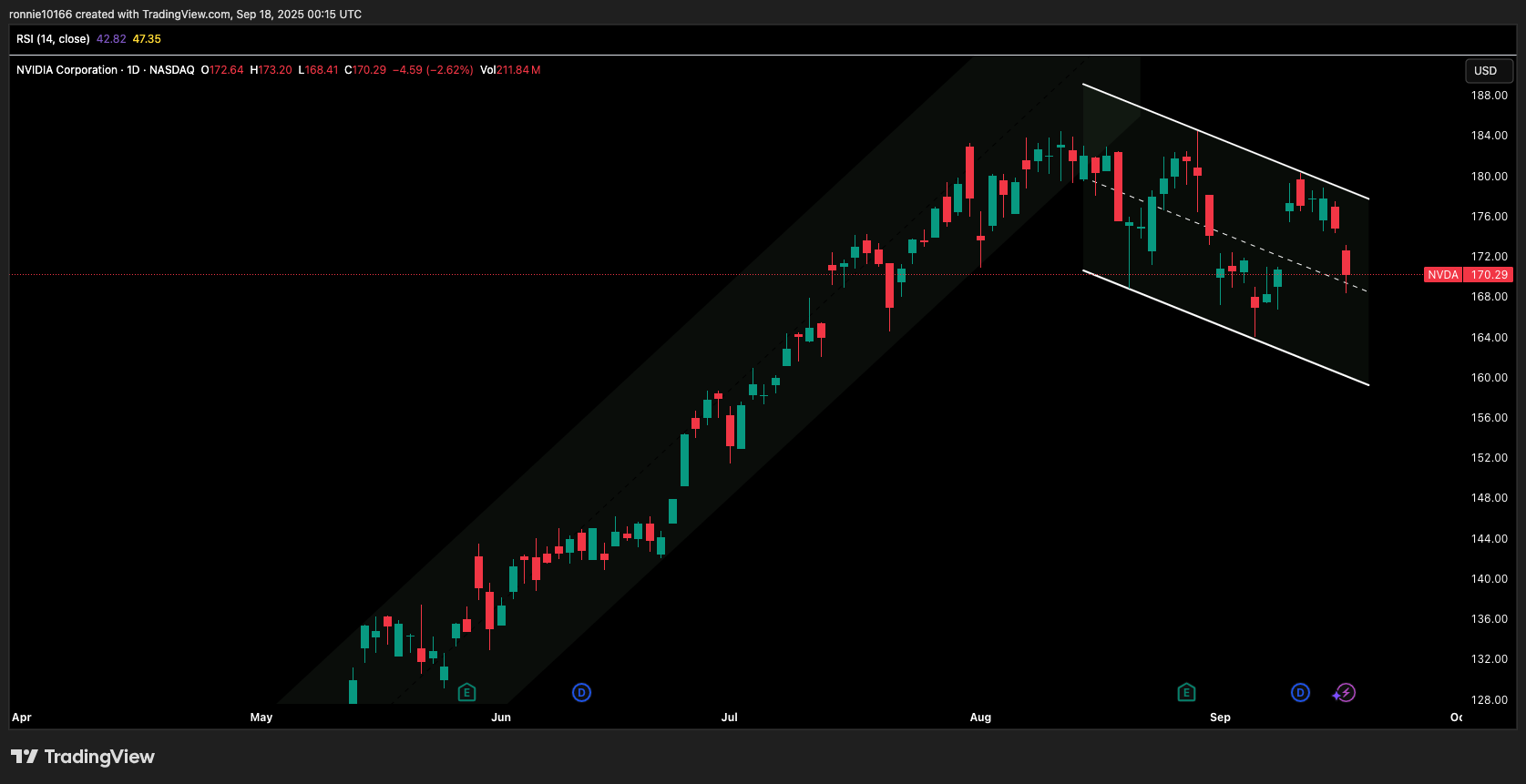The height and width of the screenshot is (784, 1526).
Task: Click the 144.00 price axis label
Action: (x=1490, y=539)
